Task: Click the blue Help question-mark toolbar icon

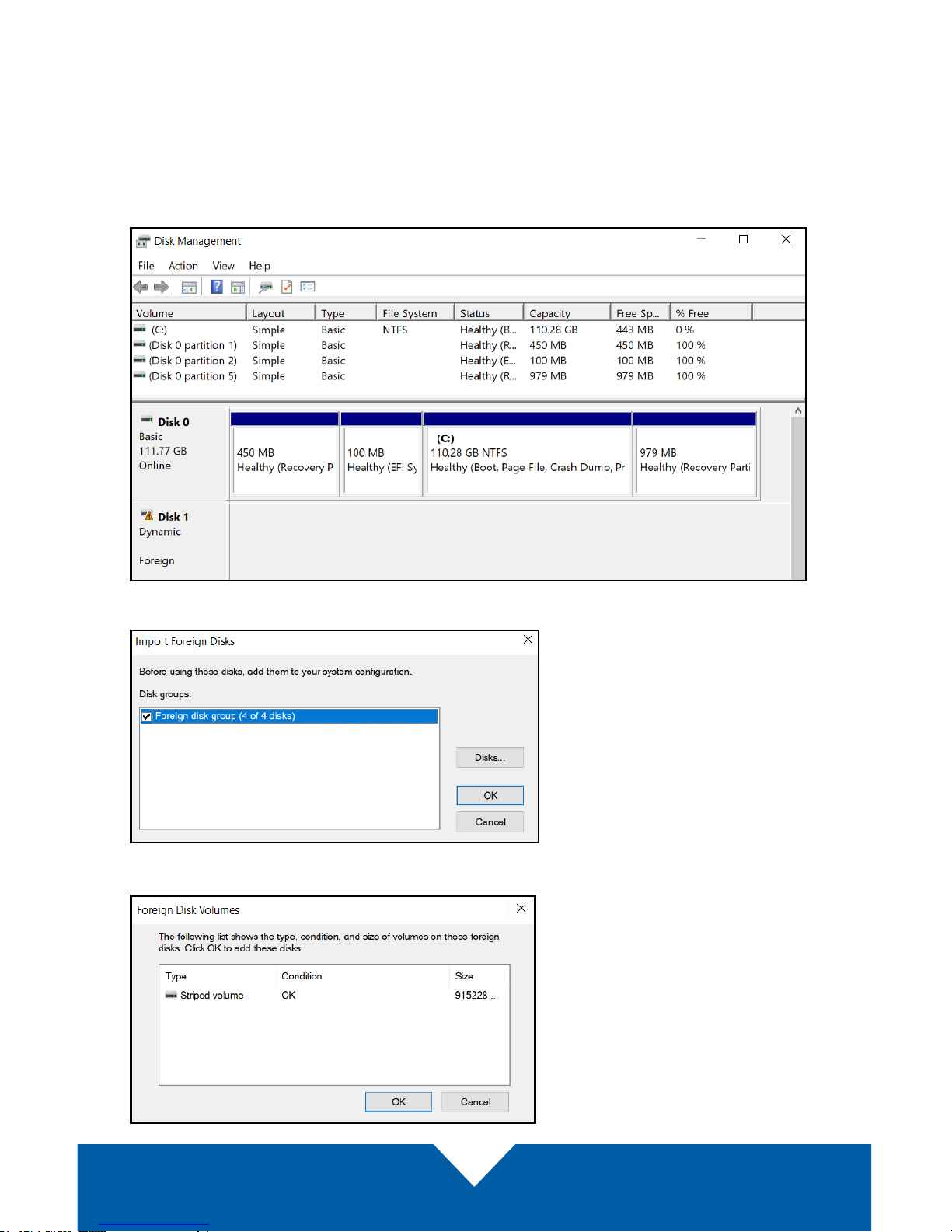Action: [x=217, y=287]
